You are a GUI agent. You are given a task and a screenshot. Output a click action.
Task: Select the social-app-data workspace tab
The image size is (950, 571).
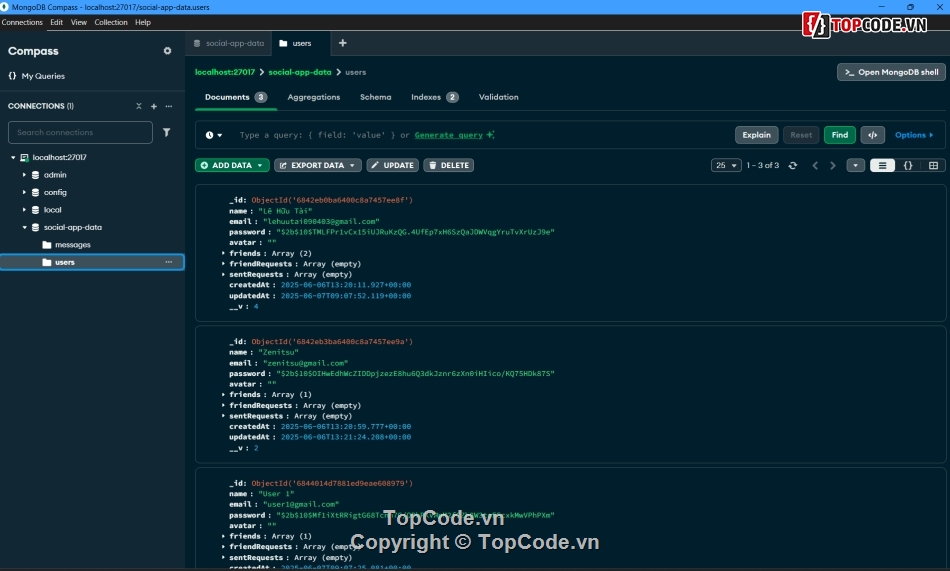229,43
